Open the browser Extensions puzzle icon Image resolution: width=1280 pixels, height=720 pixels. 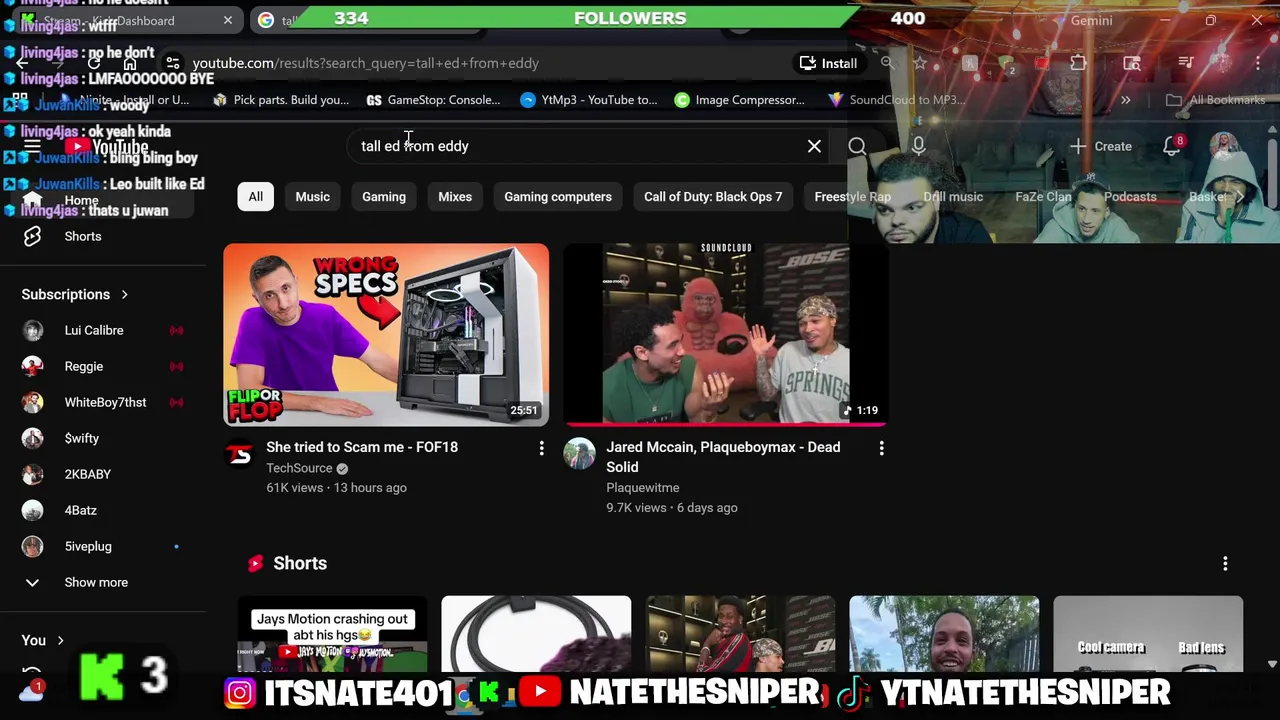click(1078, 63)
